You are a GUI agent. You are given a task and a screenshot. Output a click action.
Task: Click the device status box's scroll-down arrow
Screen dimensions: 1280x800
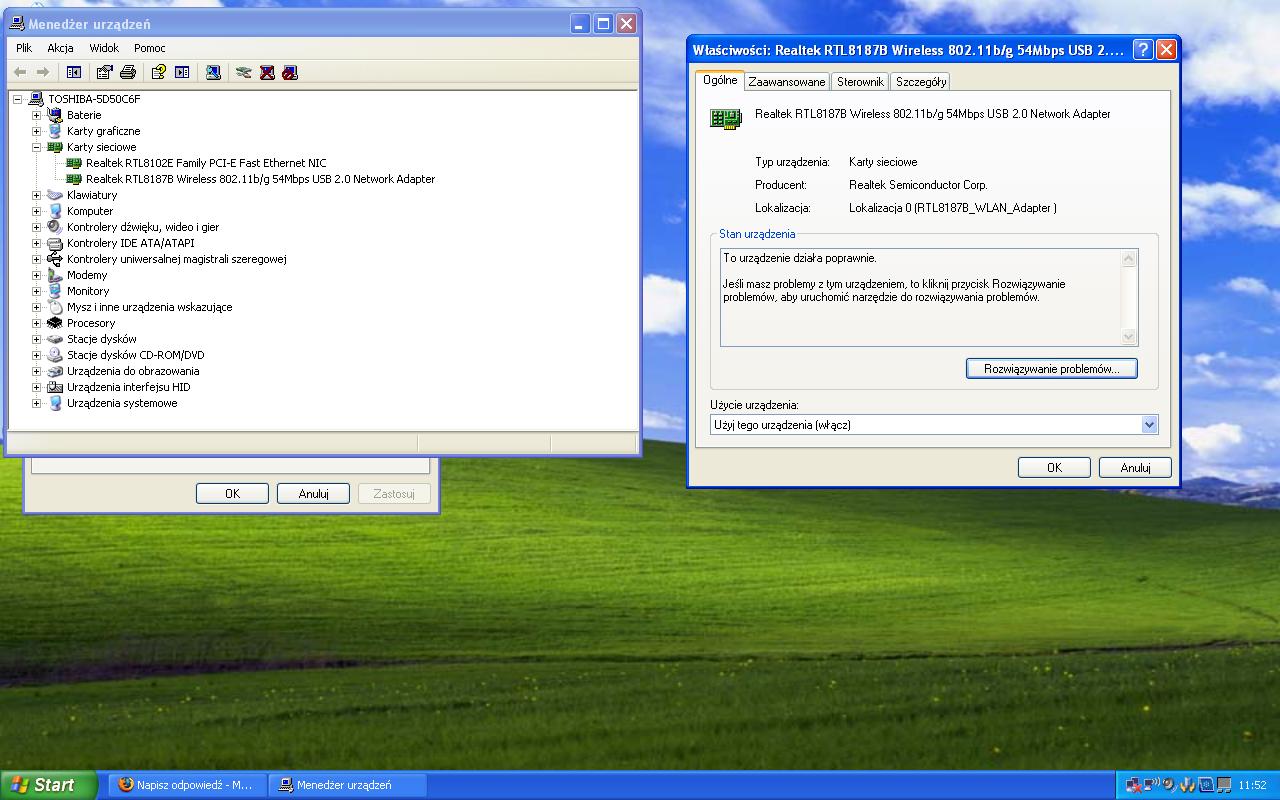click(1129, 337)
